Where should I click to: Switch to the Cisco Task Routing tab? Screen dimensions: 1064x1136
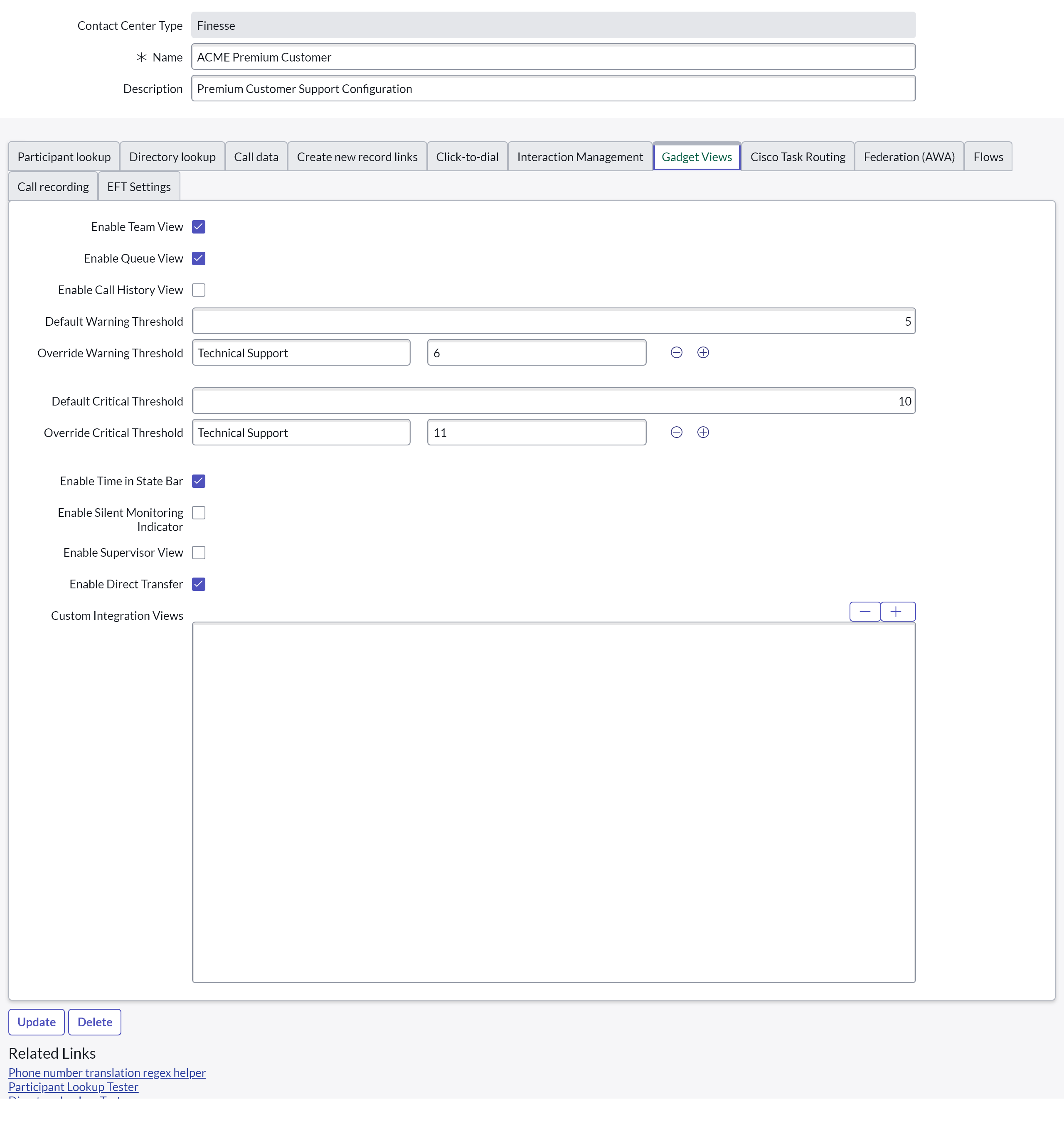tap(797, 157)
